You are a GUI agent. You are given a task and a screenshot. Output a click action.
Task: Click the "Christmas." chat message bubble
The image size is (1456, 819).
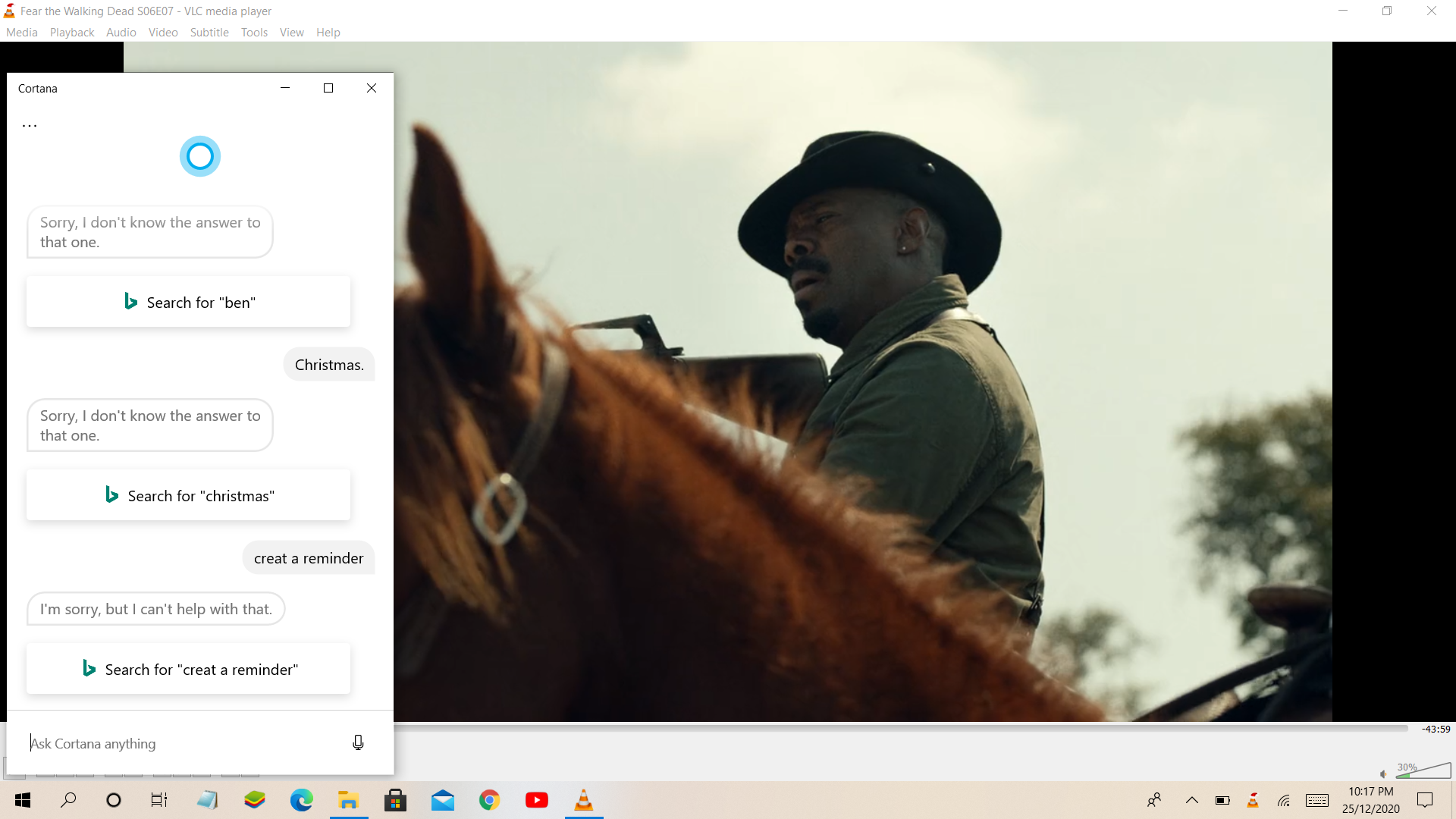pyautogui.click(x=329, y=365)
